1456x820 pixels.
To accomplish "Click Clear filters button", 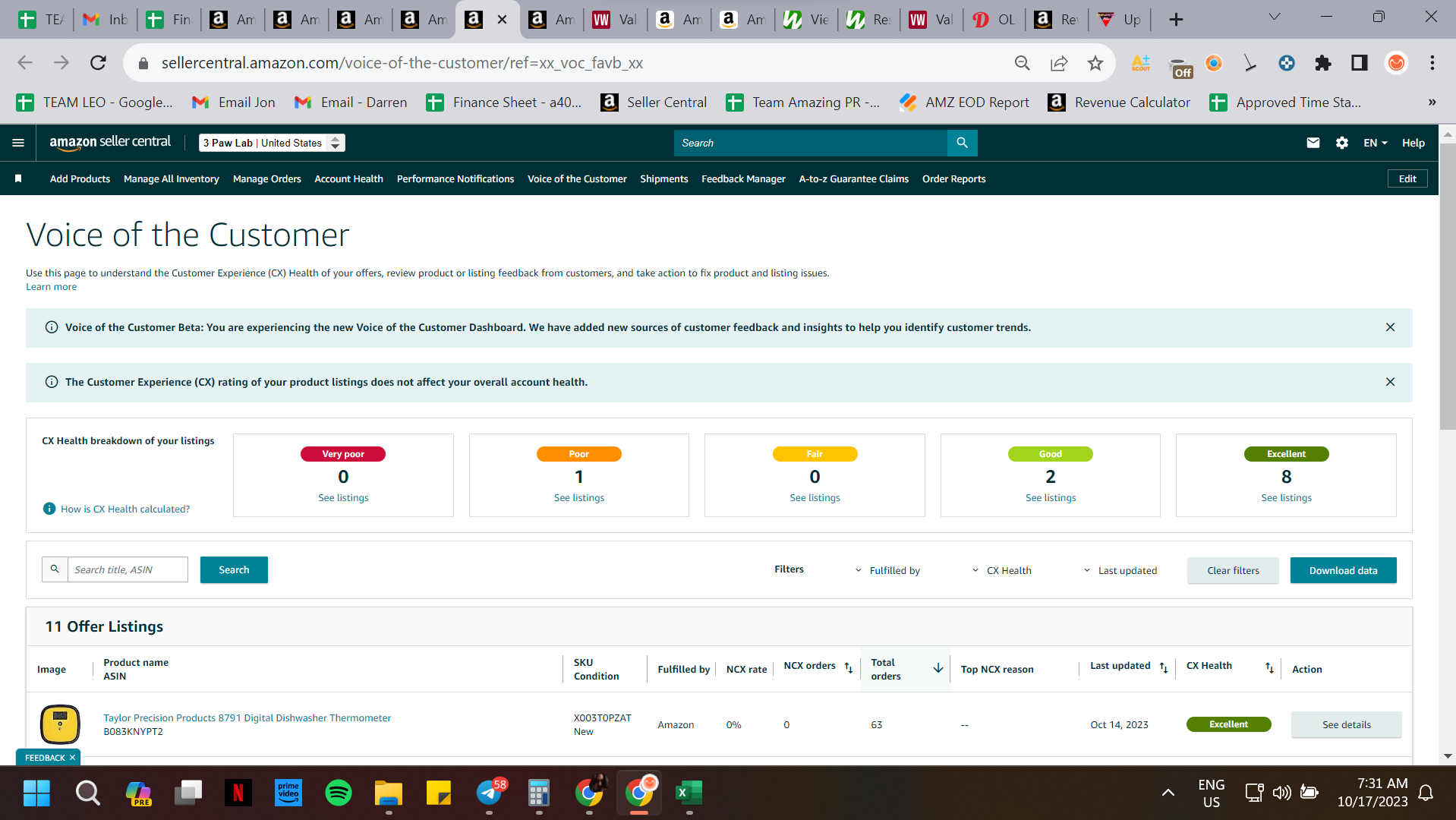I will pos(1233,570).
